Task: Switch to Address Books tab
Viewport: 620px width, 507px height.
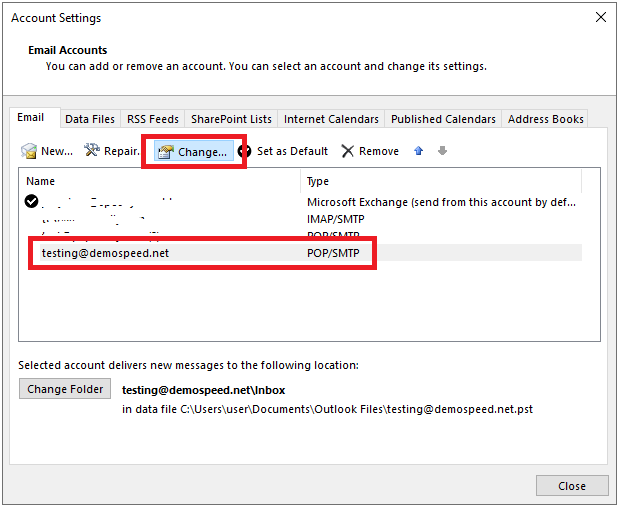Action: click(545, 119)
